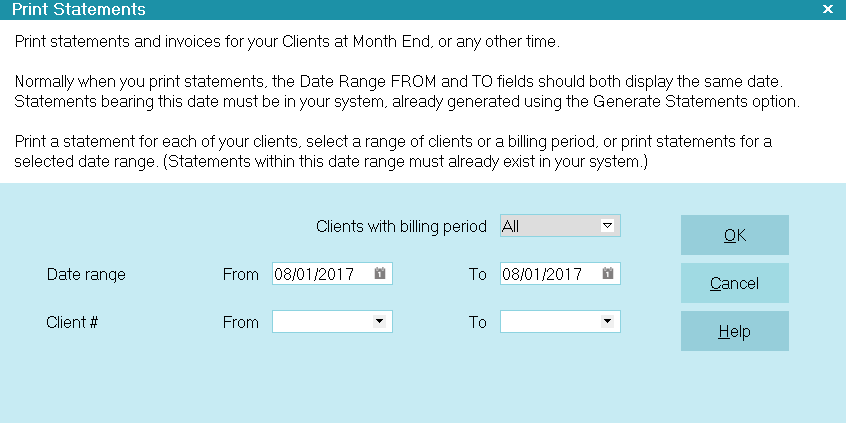Open the Help button
The height and width of the screenshot is (423, 846).
(735, 331)
